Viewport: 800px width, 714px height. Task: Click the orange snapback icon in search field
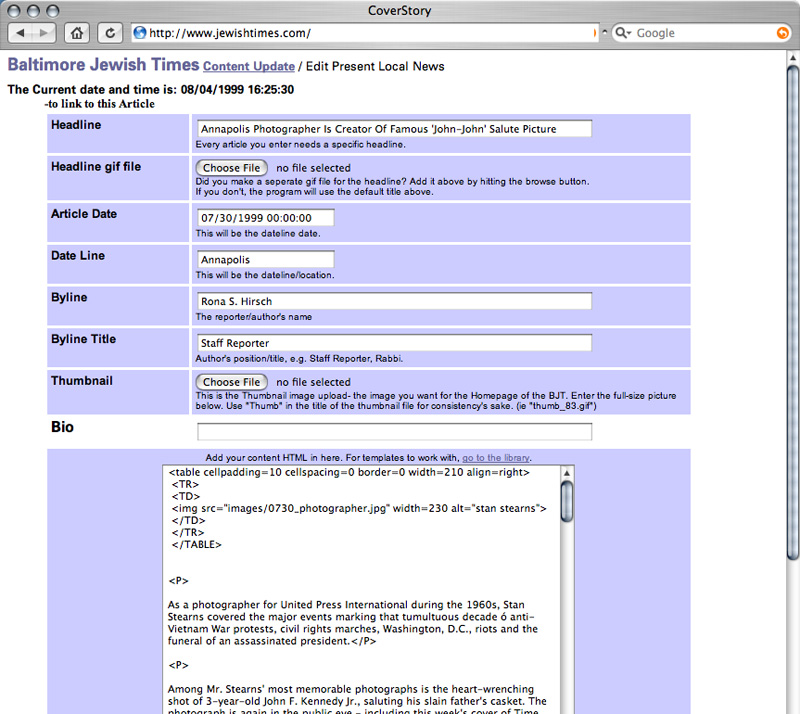[x=782, y=33]
